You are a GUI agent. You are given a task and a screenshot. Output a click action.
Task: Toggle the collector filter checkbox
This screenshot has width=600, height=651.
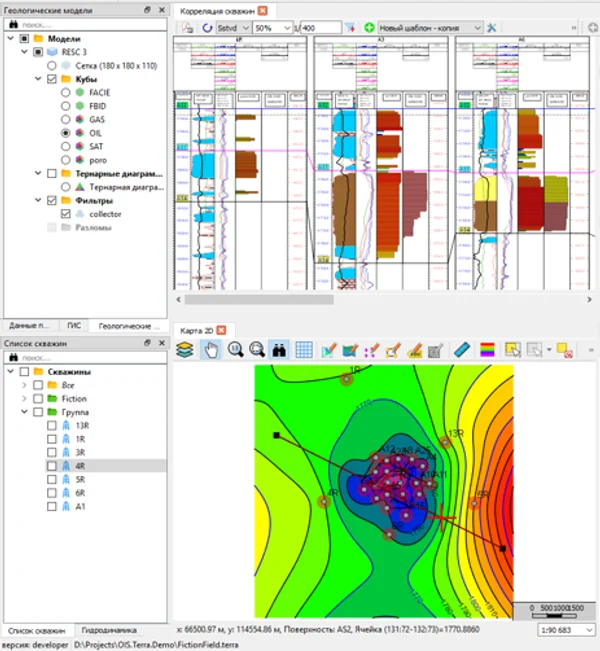point(66,214)
